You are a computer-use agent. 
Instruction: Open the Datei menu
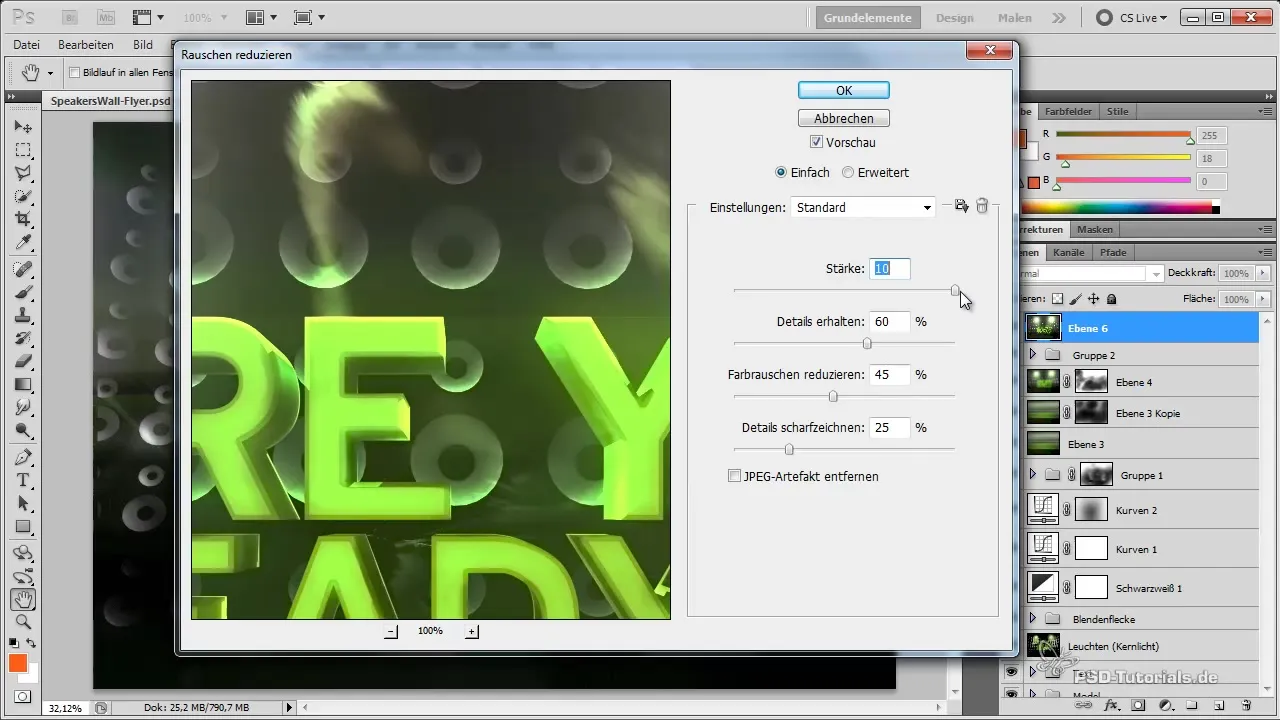pos(27,45)
